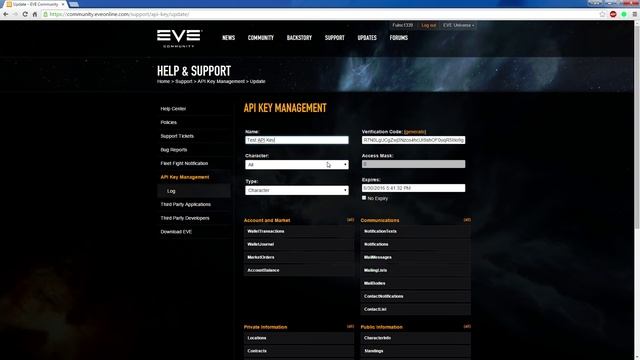Viewport: 640px width, 360px height.
Task: Toggle the AccountBalance permission
Action: pyautogui.click(x=299, y=270)
